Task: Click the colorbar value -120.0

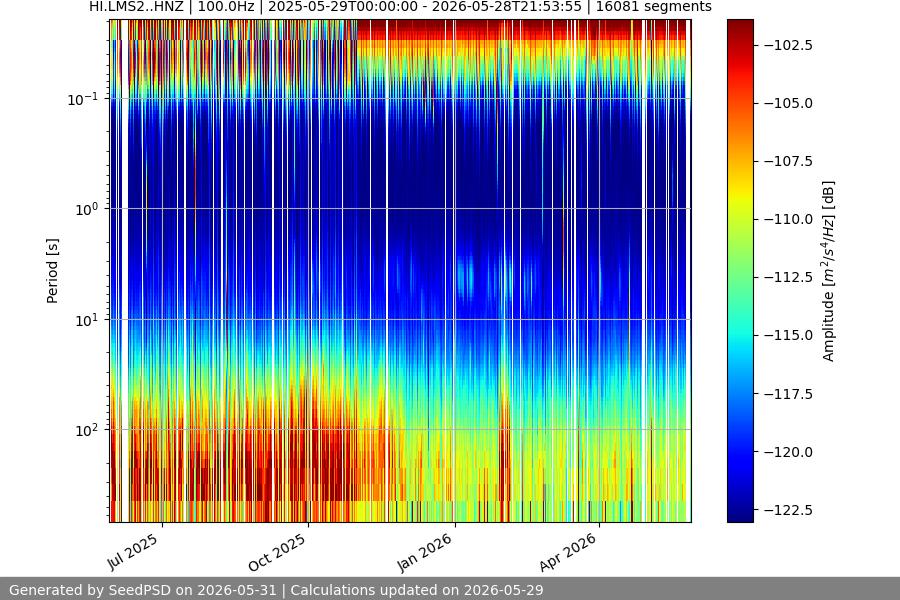Action: point(789,452)
